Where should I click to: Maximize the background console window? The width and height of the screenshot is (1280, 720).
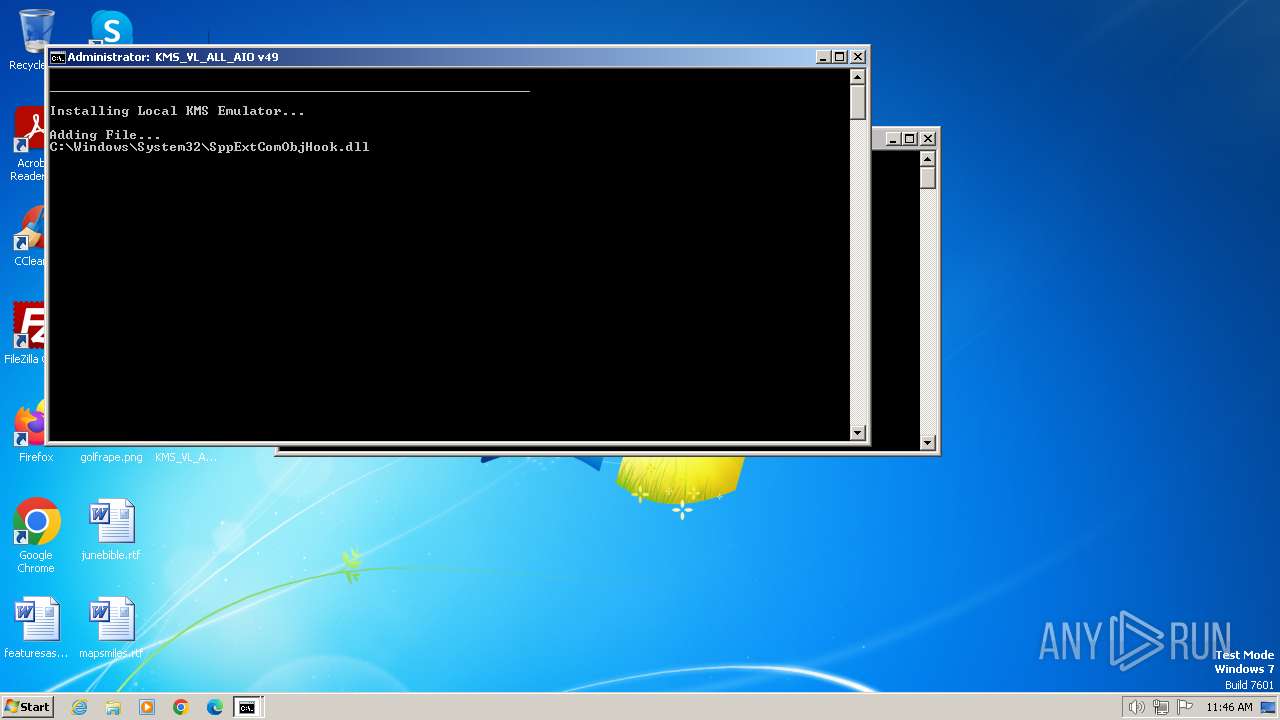click(x=910, y=138)
